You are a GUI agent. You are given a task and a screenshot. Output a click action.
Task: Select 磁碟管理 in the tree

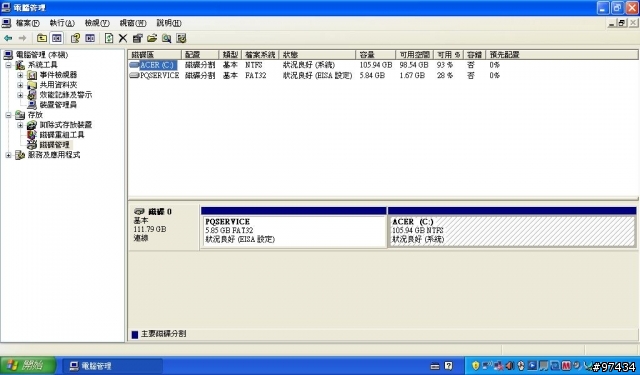tap(55, 145)
